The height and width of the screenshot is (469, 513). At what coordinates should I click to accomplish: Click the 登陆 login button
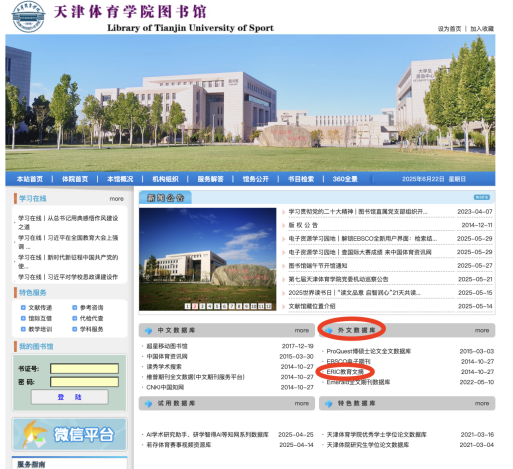(x=70, y=397)
